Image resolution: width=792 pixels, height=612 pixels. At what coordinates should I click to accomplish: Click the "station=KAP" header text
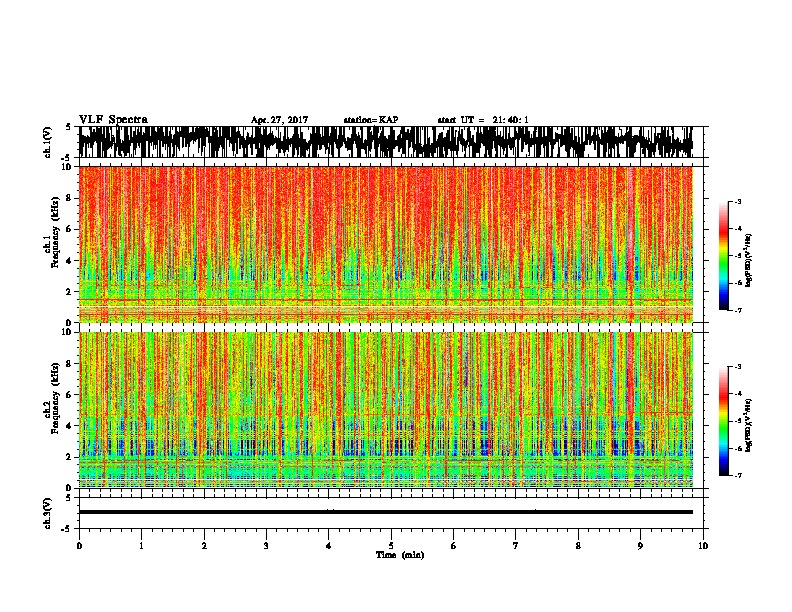pos(371,120)
